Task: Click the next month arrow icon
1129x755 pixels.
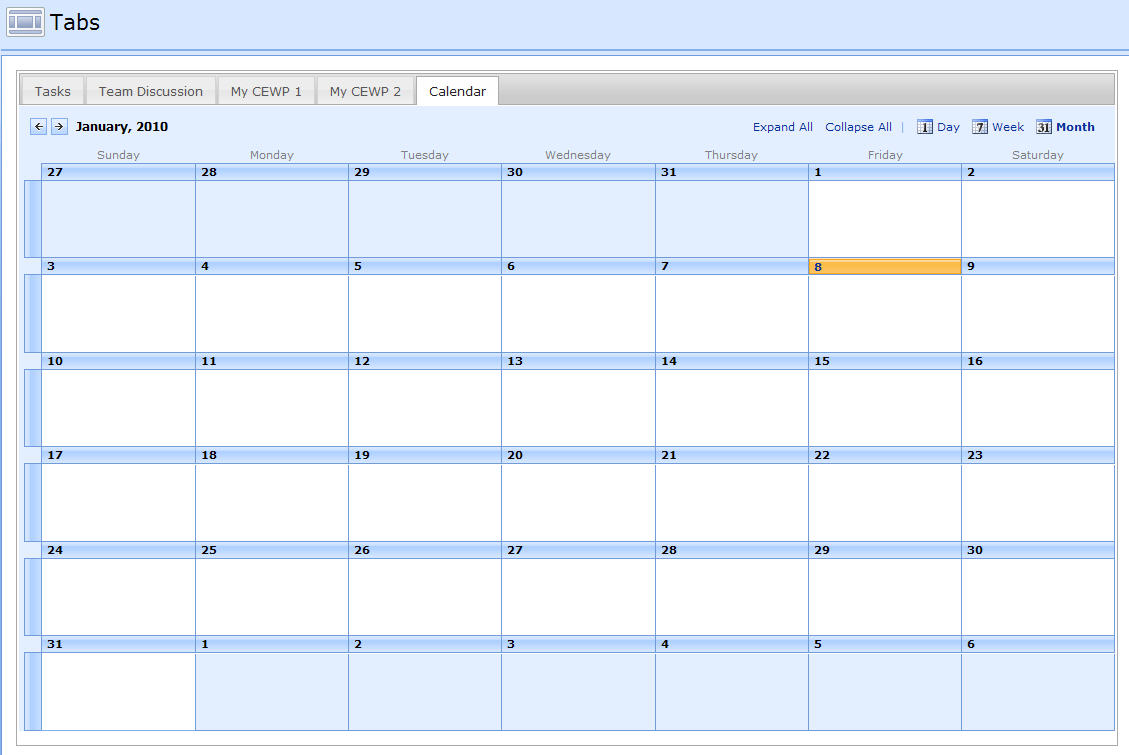Action: pyautogui.click(x=59, y=126)
